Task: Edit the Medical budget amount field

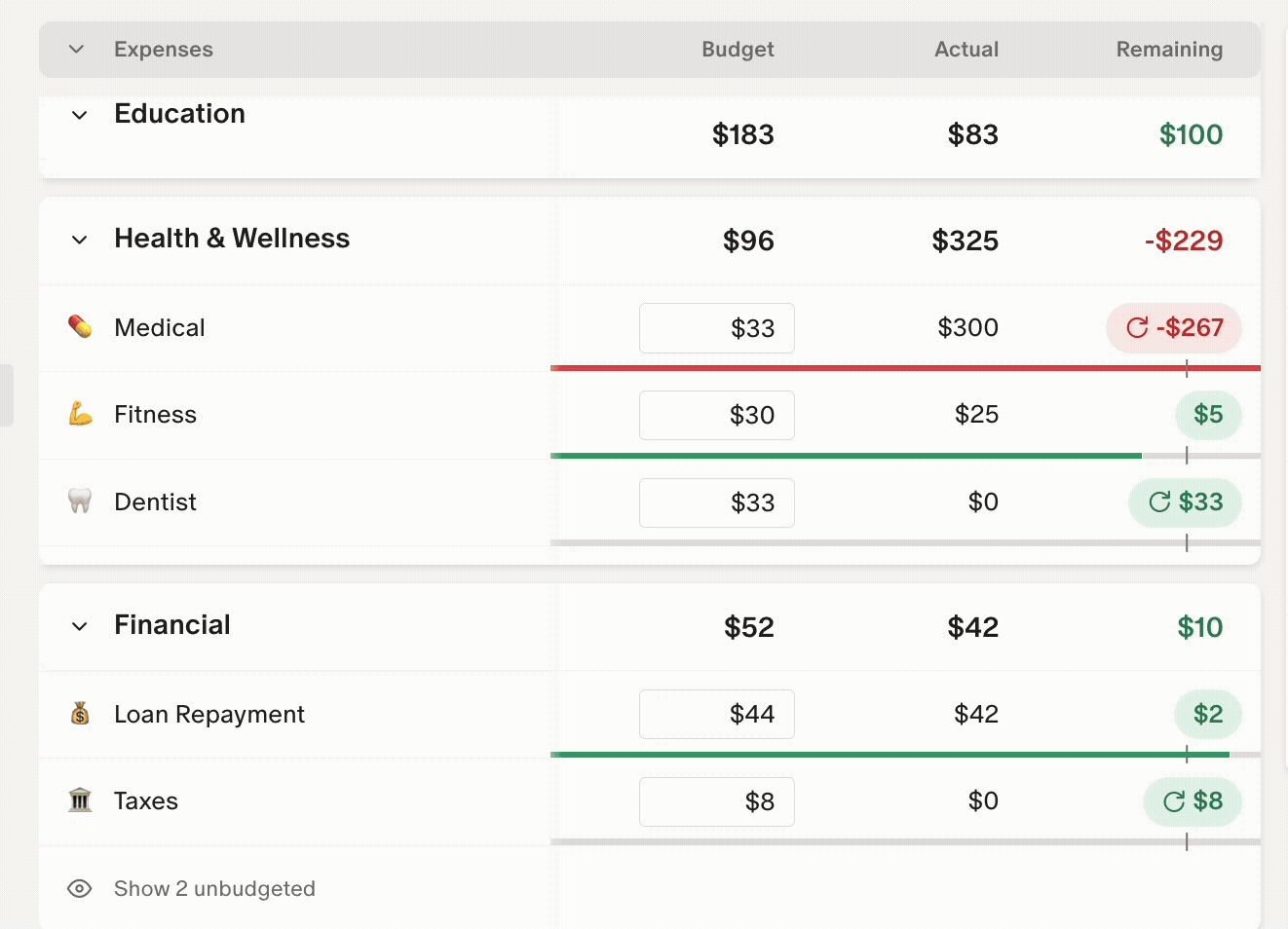Action: [717, 328]
